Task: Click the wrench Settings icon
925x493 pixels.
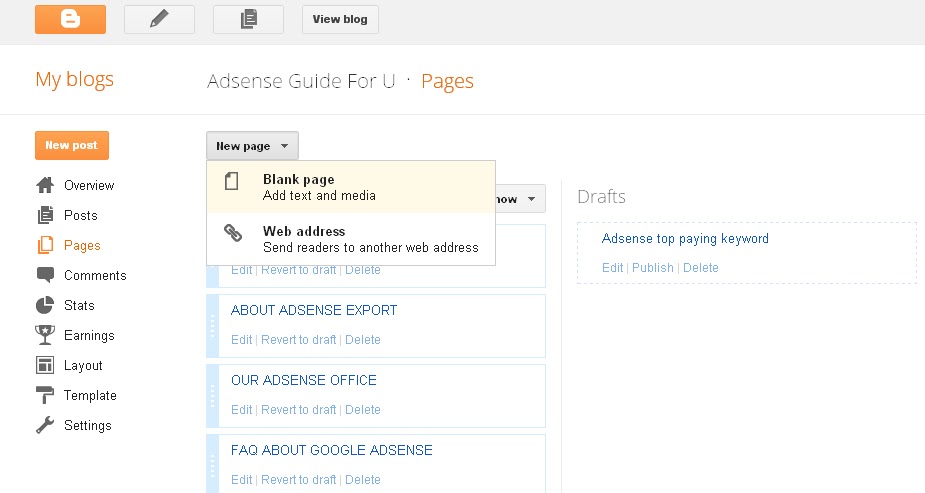Action: click(x=45, y=425)
